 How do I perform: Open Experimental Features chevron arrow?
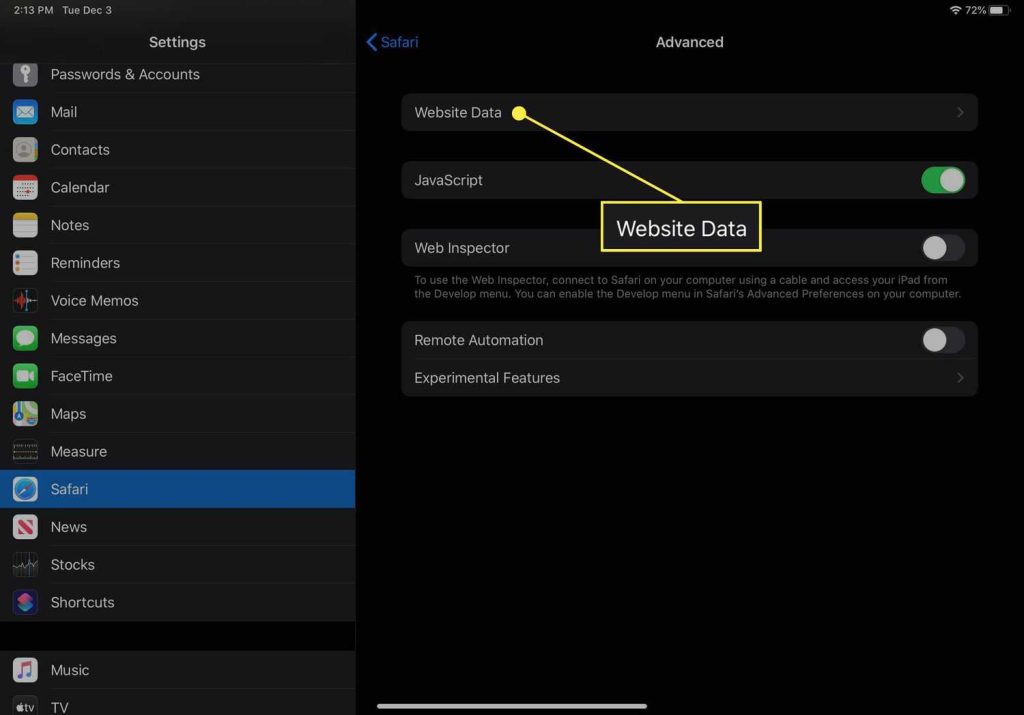point(960,378)
